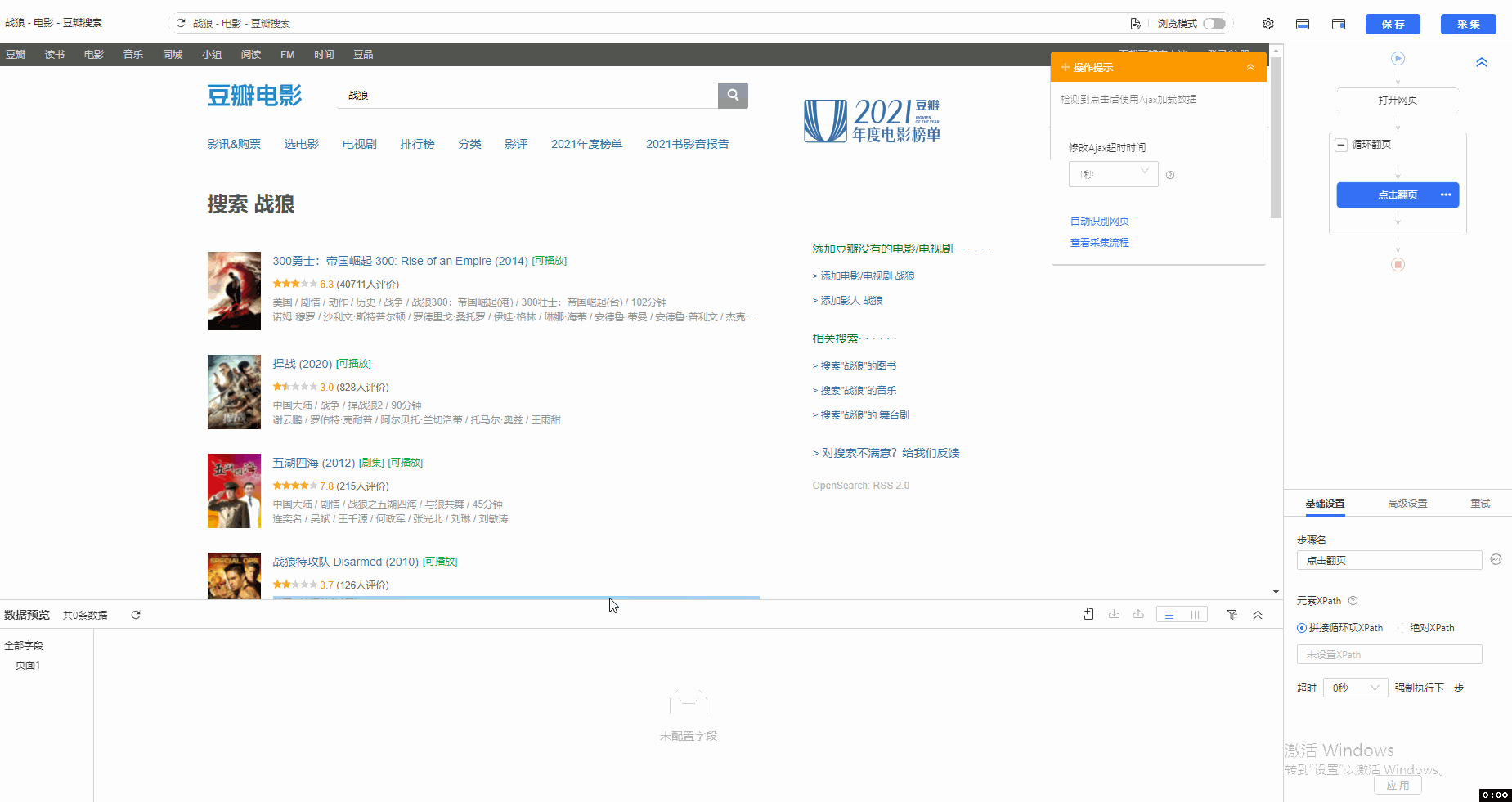
Task: Open 捍战 (2020) movie link
Action: coord(302,364)
